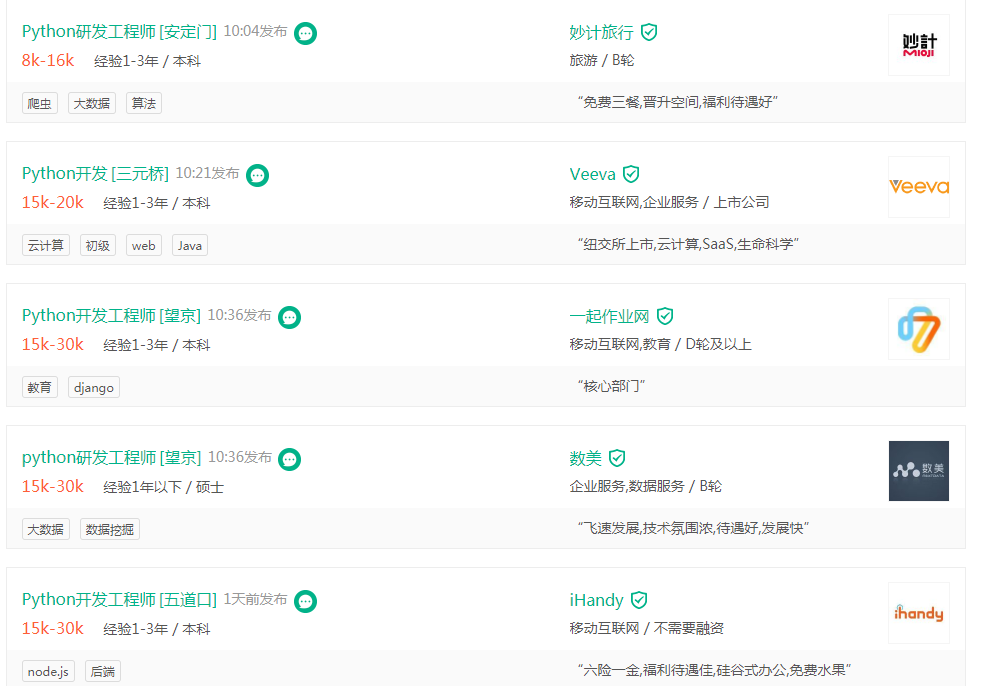Click the verified shield next to 妙计旅行

(x=649, y=32)
